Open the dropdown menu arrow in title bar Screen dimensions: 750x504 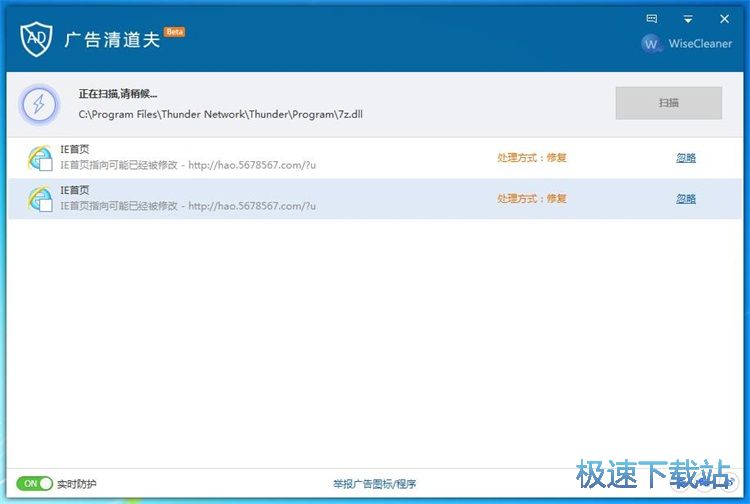[688, 19]
